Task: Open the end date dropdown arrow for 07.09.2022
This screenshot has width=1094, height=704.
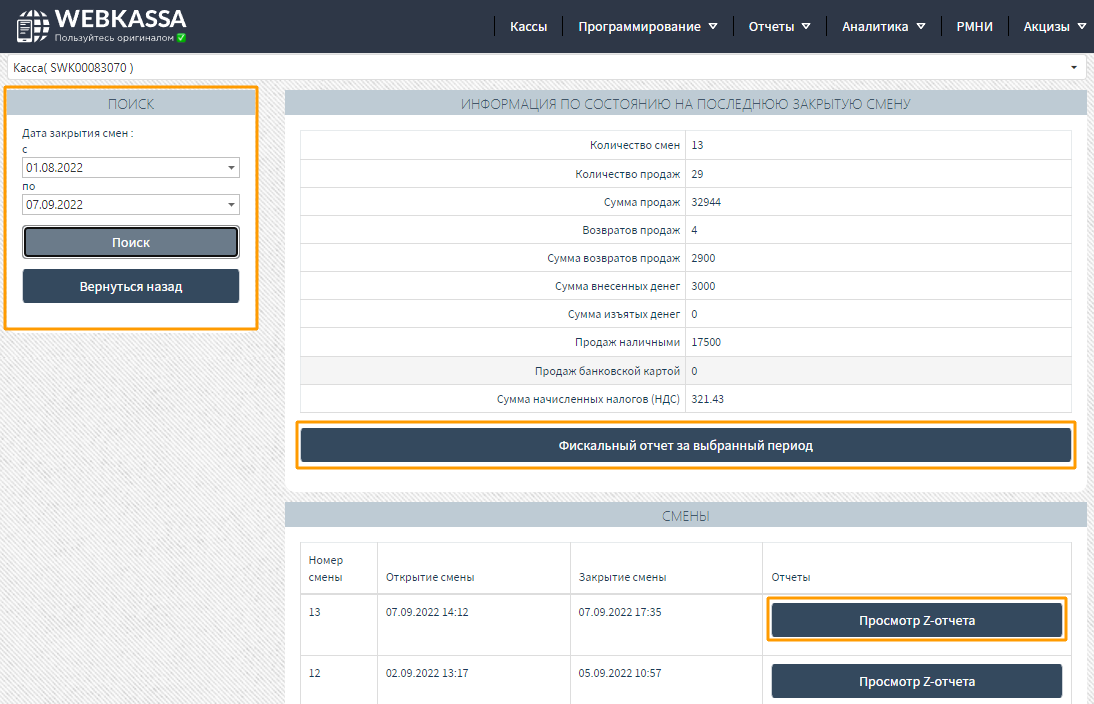Action: tap(231, 204)
